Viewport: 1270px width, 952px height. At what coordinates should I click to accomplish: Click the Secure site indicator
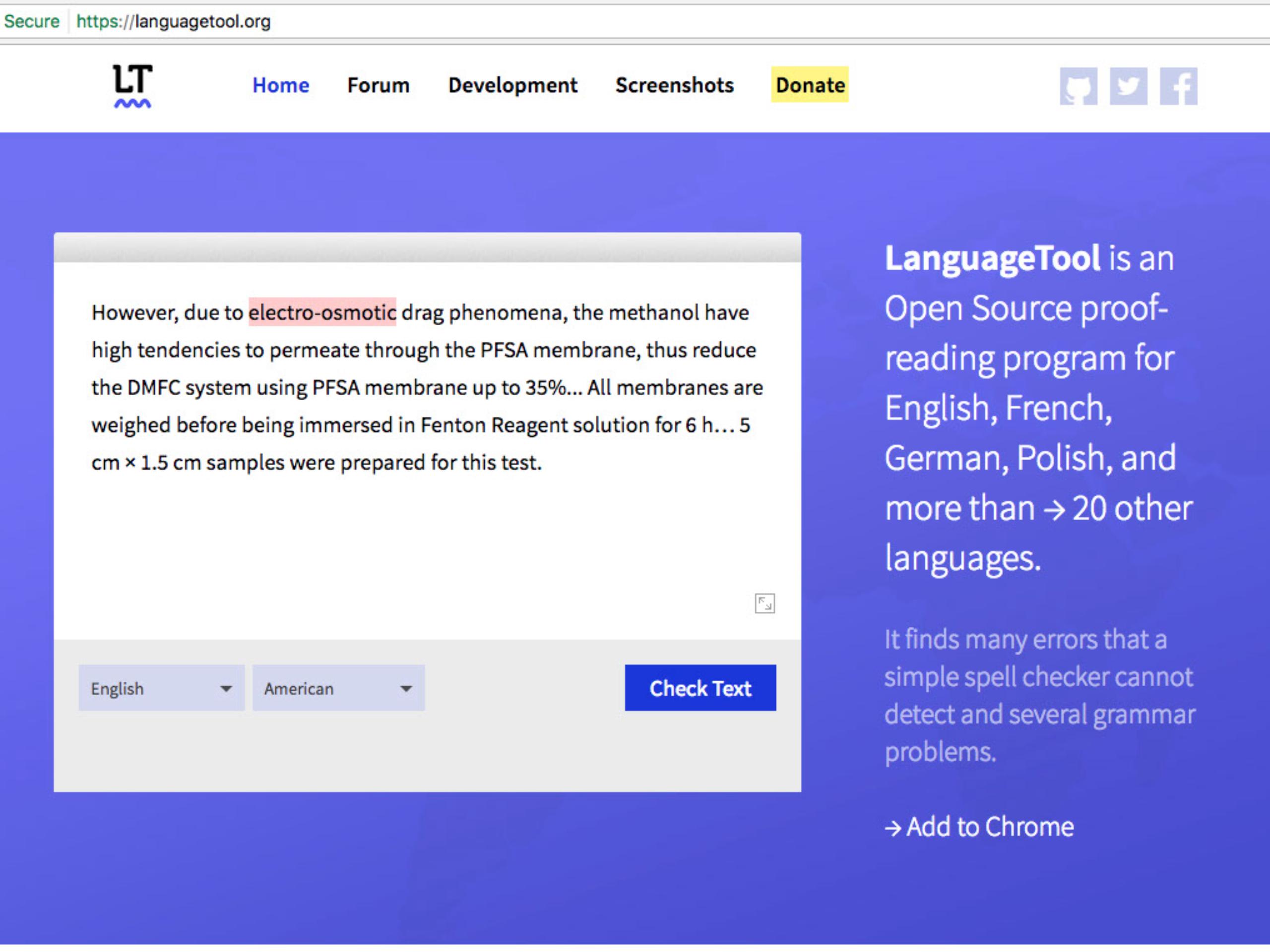point(32,21)
